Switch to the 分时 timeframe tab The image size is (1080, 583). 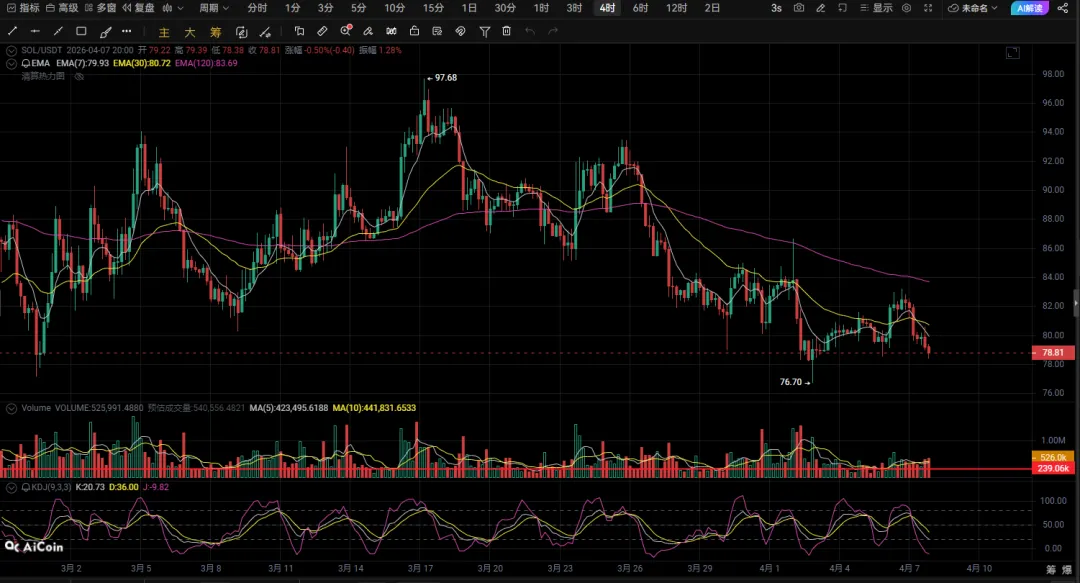[257, 8]
